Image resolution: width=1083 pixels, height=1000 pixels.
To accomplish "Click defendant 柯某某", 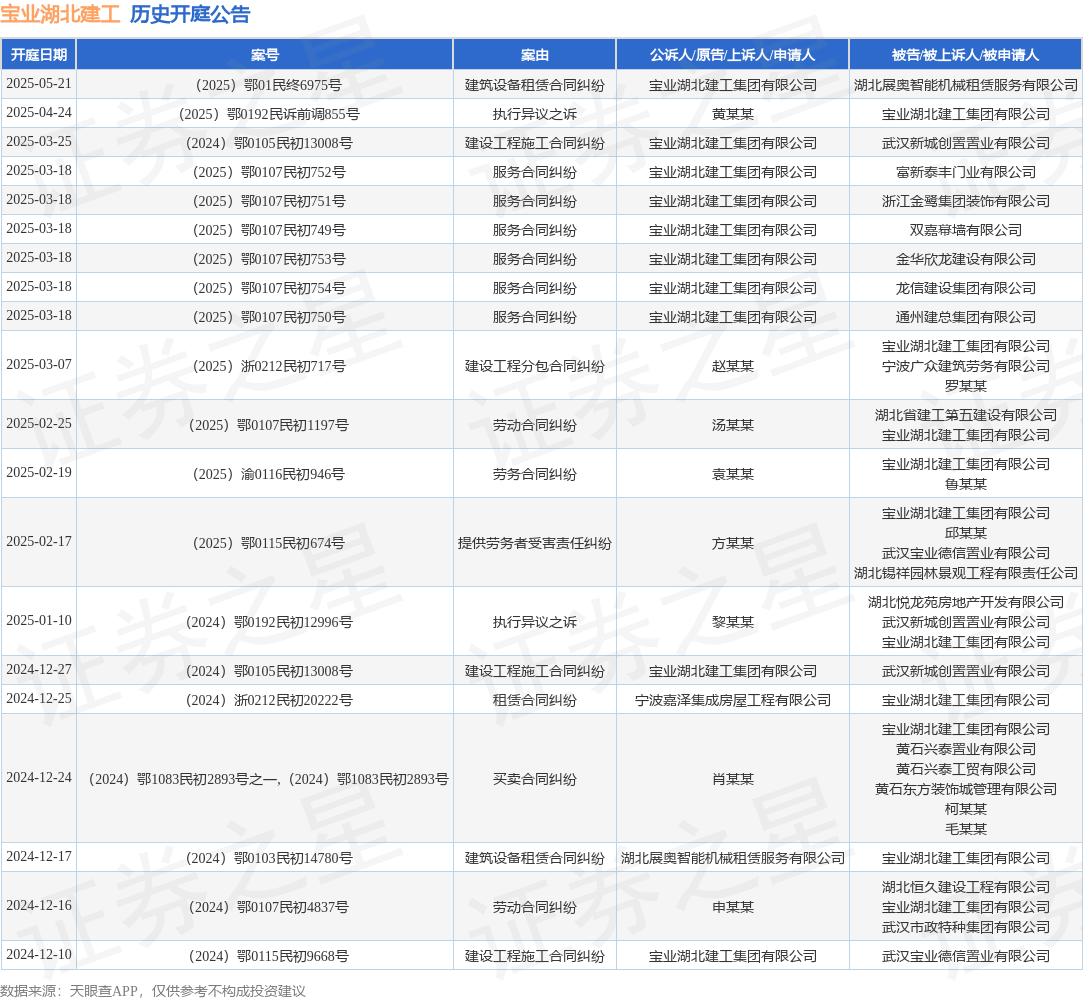I will tap(966, 809).
